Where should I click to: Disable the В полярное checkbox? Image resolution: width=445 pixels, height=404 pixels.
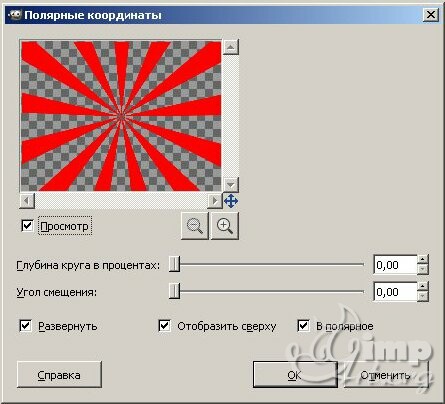point(303,326)
